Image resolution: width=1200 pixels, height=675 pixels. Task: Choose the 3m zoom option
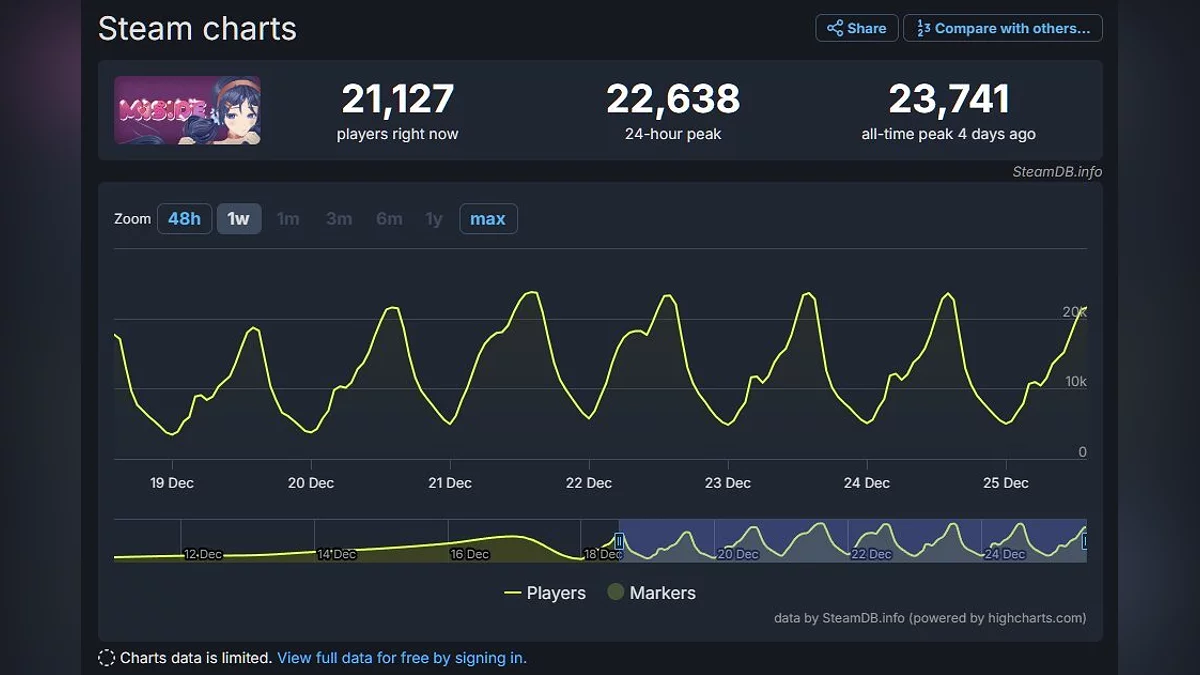[339, 218]
